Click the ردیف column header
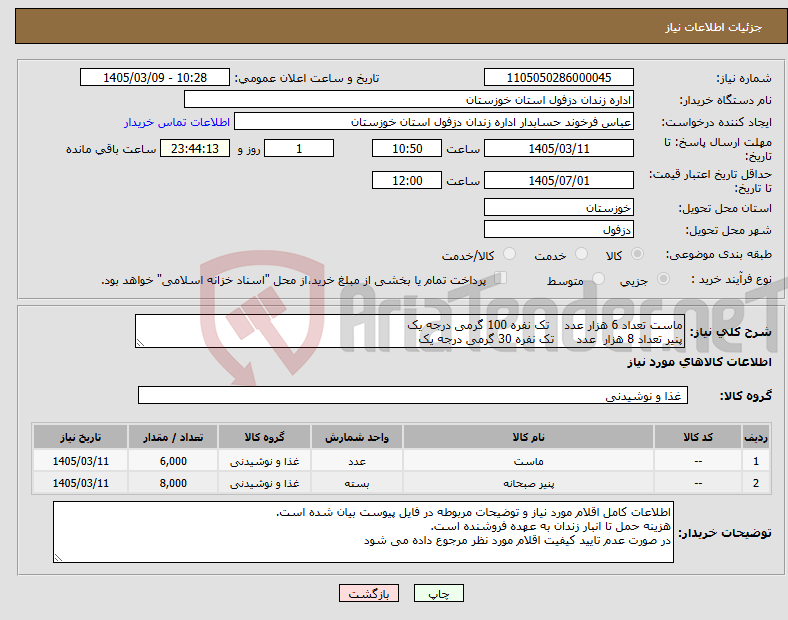The width and height of the screenshot is (788, 620). (x=755, y=437)
